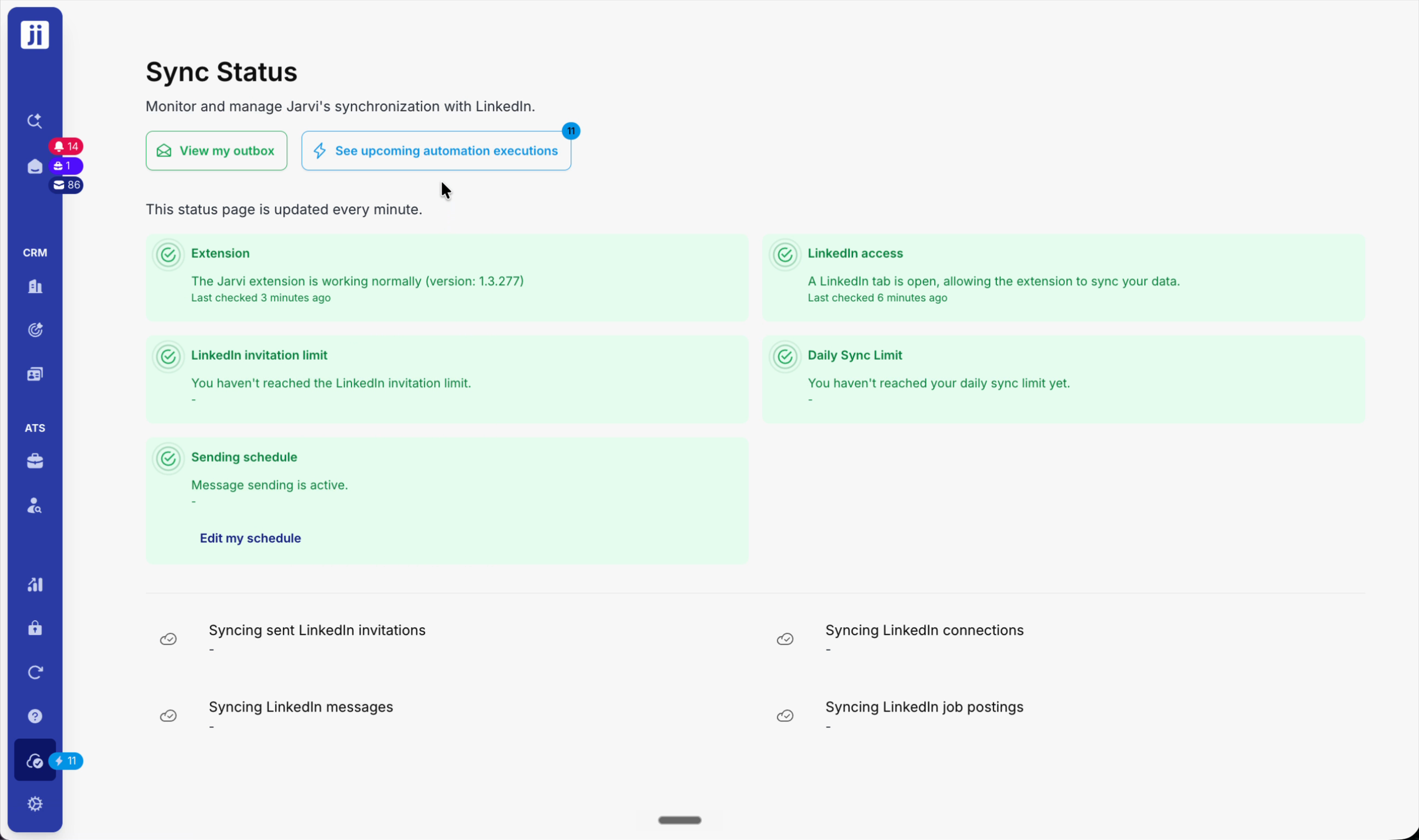The image size is (1419, 840).
Task: Open the CRM companies building icon
Action: (35, 286)
